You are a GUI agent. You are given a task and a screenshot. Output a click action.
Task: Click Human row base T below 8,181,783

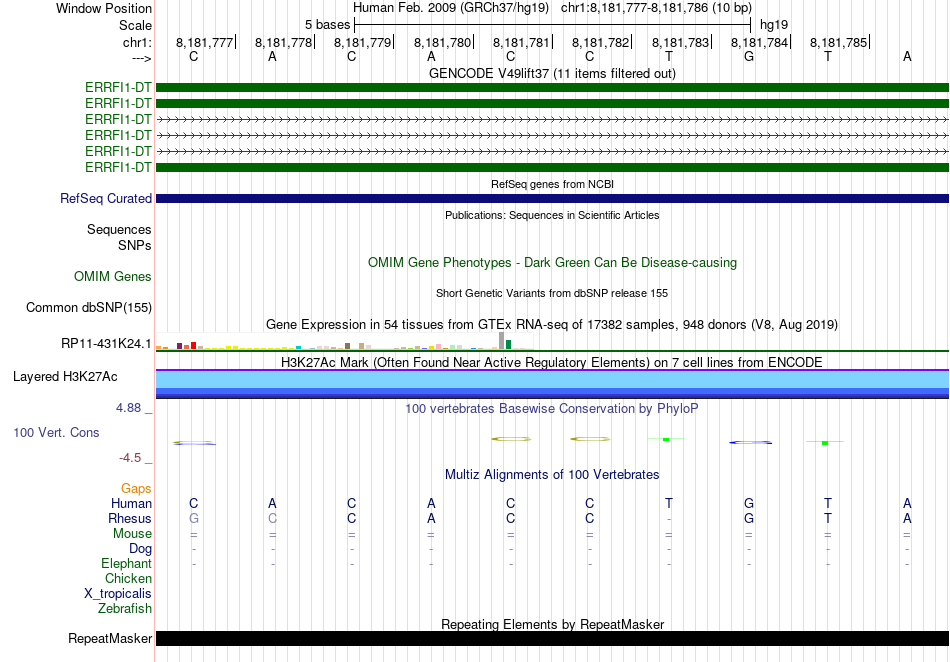pos(669,503)
